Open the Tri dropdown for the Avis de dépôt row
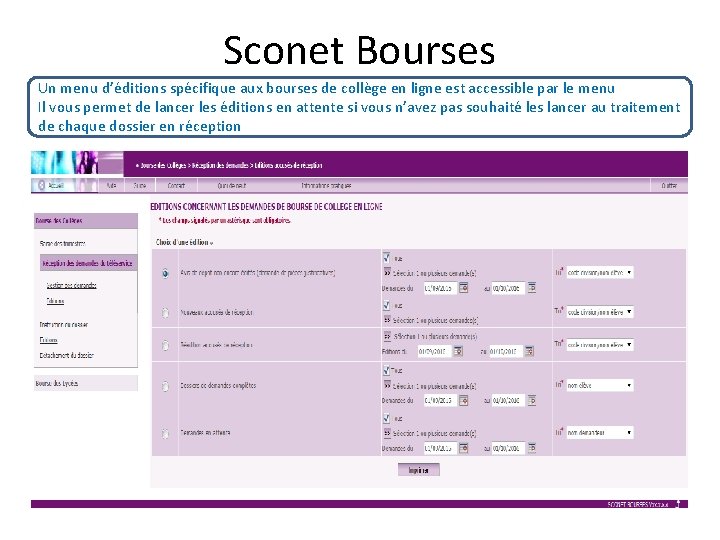Viewport: 720px width, 540px height. coord(600,272)
